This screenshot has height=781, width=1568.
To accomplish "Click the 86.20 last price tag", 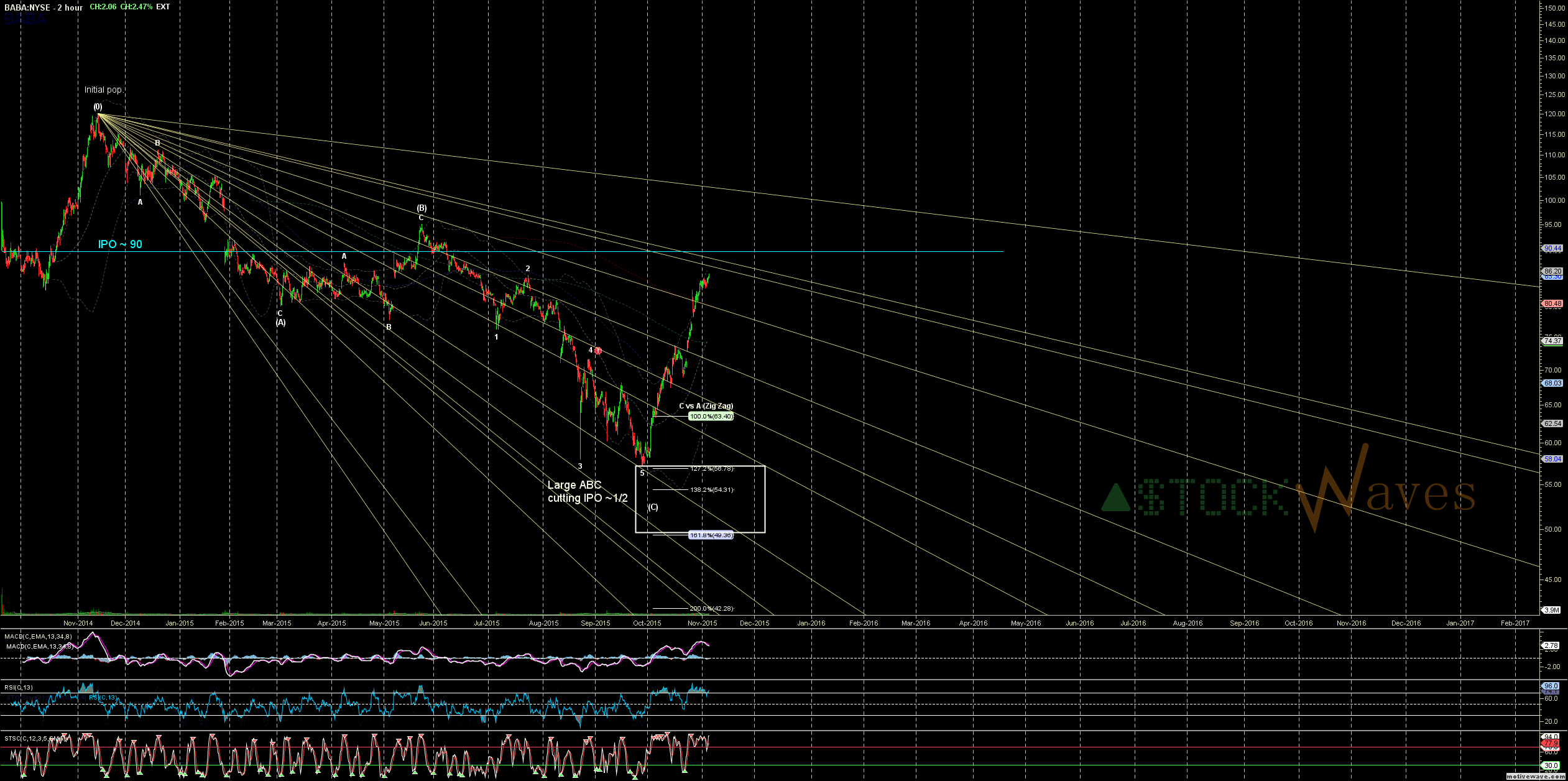I will [1552, 272].
